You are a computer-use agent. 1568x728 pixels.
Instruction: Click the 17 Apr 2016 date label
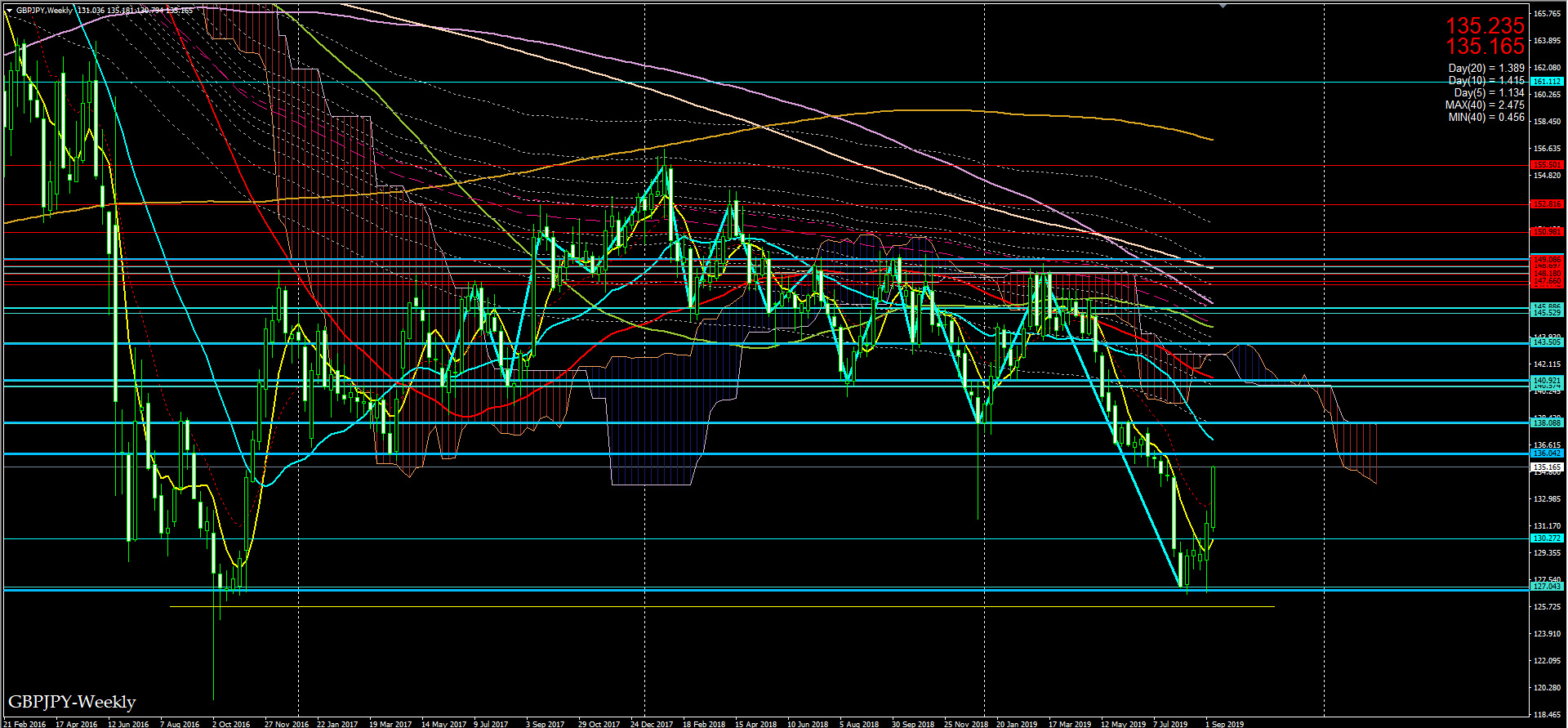(76, 724)
